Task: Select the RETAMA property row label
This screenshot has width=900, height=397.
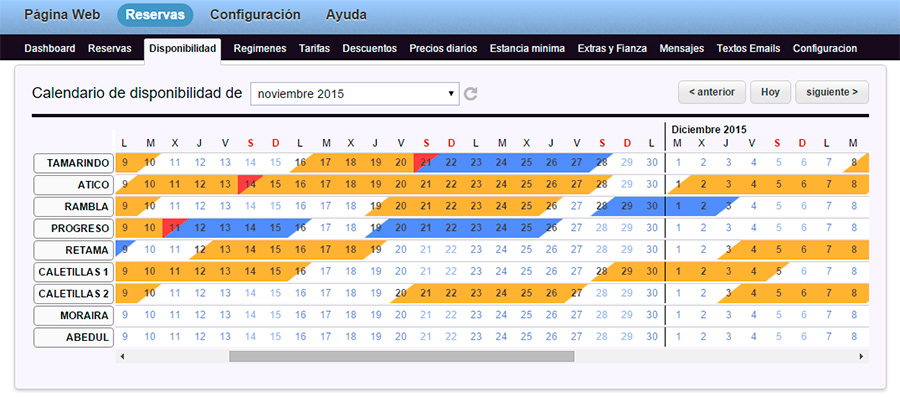Action: pyautogui.click(x=72, y=250)
